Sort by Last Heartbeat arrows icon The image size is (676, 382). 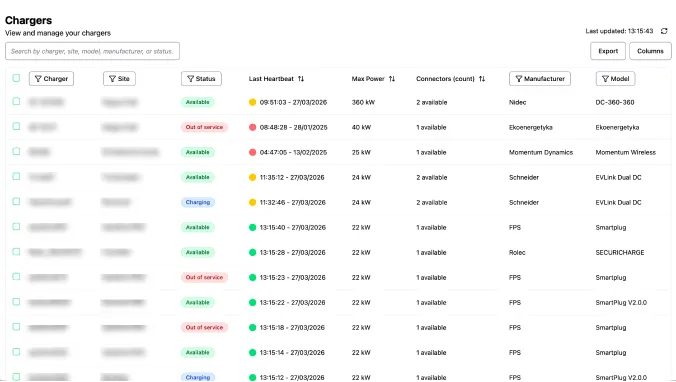(301, 79)
